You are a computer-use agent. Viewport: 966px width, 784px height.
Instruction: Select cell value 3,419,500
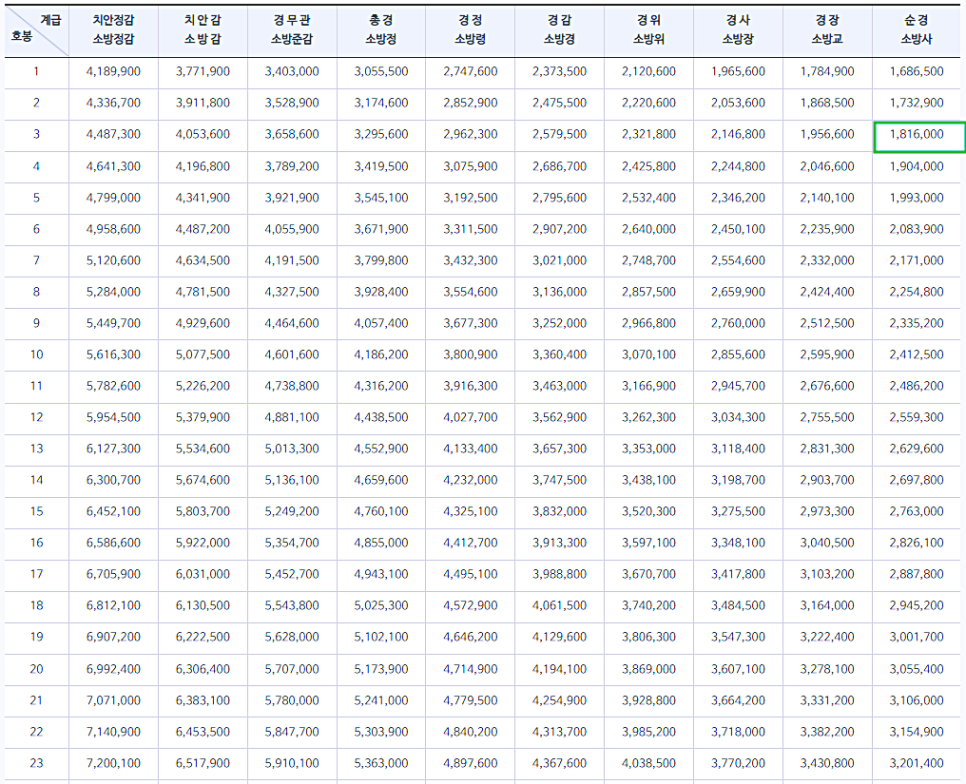(381, 166)
